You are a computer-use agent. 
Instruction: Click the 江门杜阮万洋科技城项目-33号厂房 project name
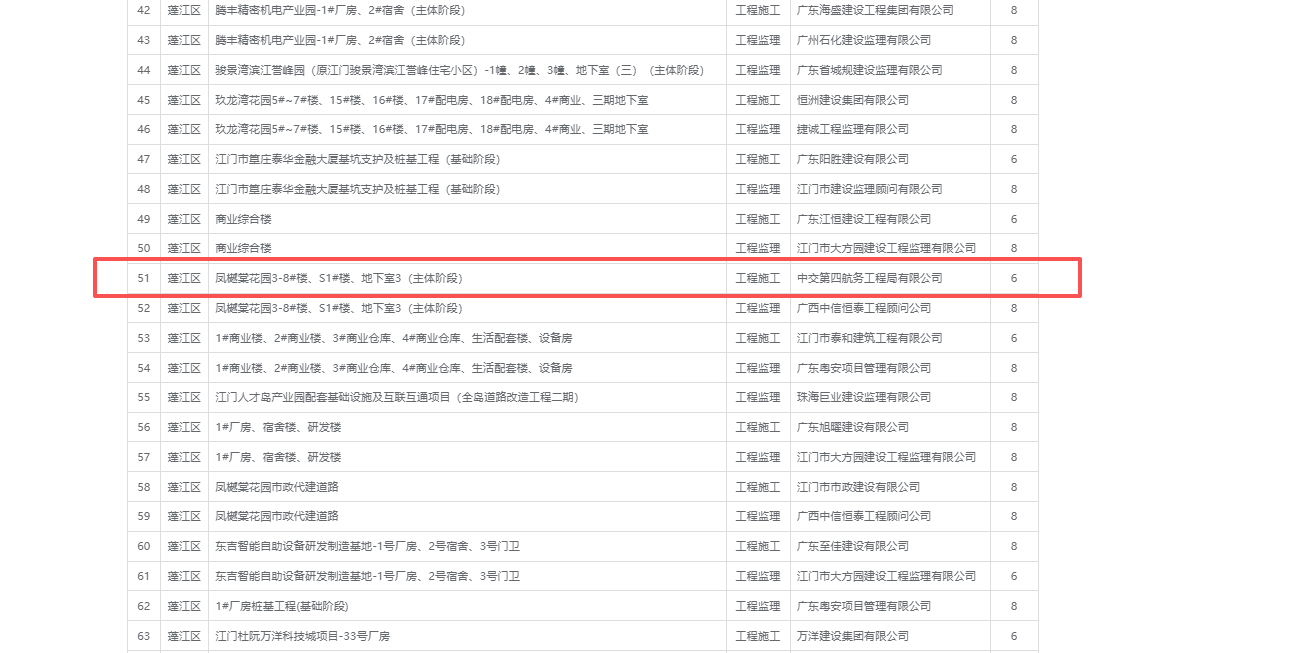[302, 636]
